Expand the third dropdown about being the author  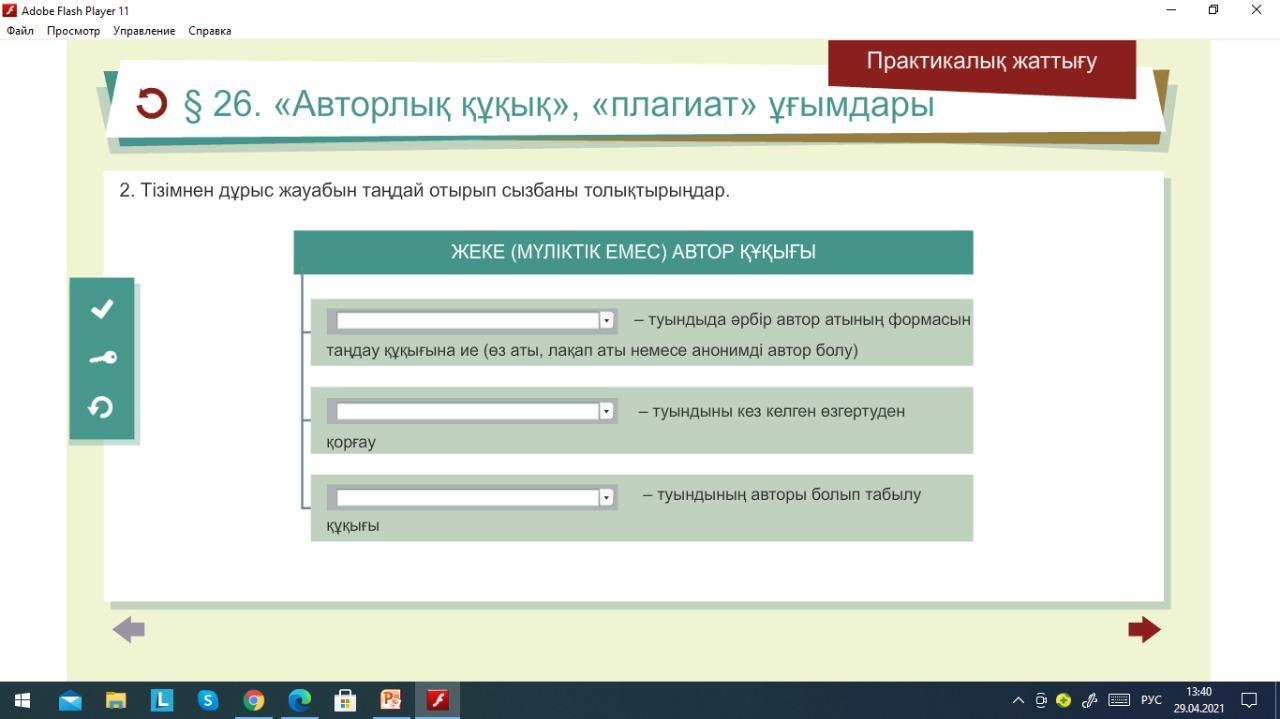pos(606,497)
